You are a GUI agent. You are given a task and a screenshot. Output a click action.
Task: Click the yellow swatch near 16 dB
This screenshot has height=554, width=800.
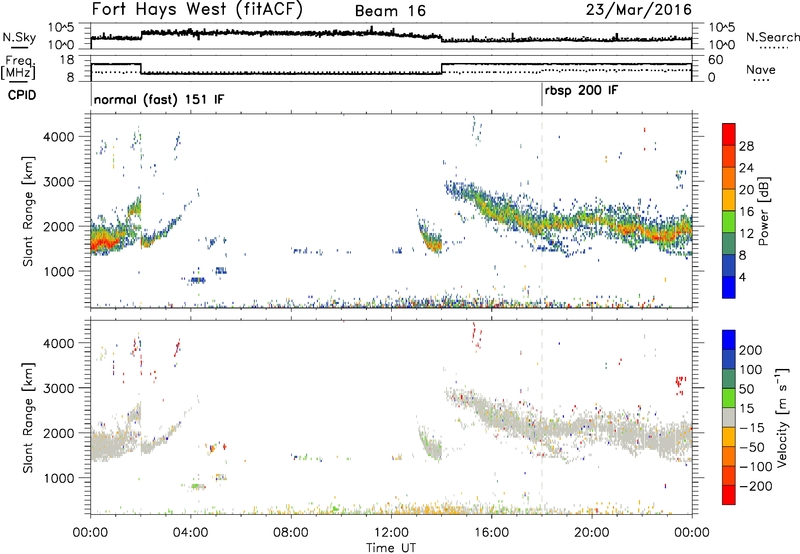(729, 199)
